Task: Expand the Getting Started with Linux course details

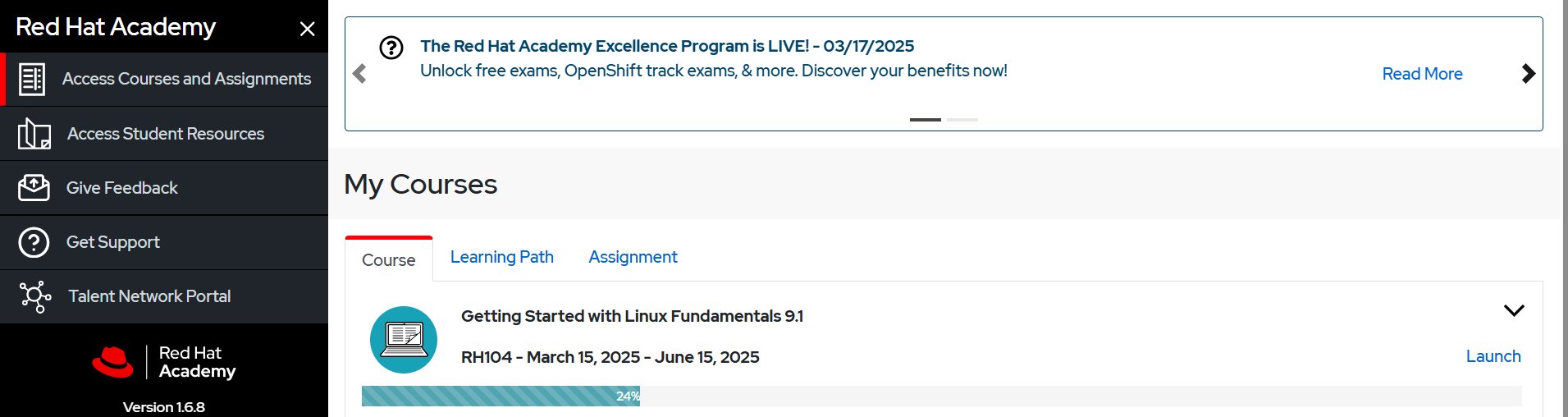Action: 1514,310
